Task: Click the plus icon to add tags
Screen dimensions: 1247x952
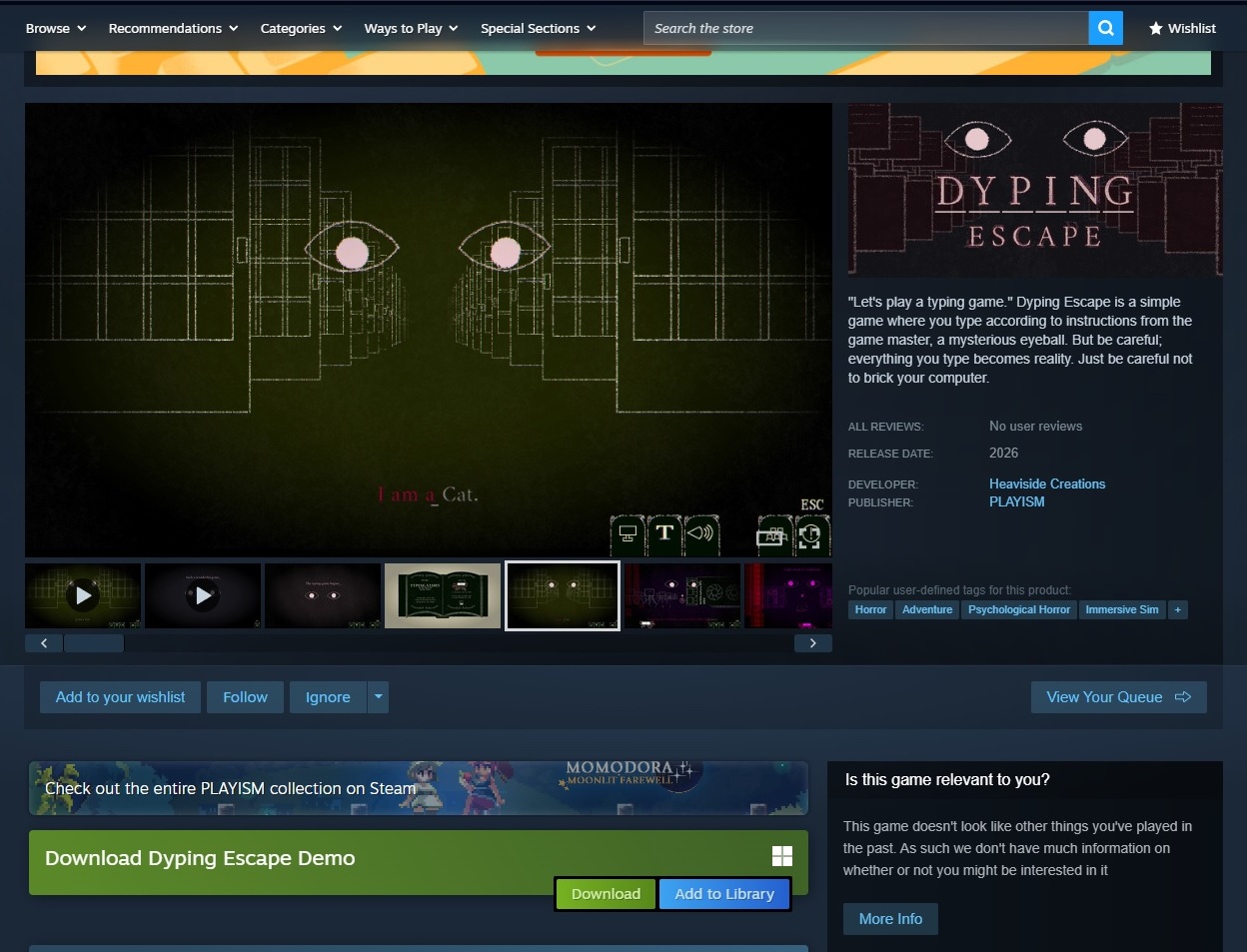Action: [x=1177, y=609]
